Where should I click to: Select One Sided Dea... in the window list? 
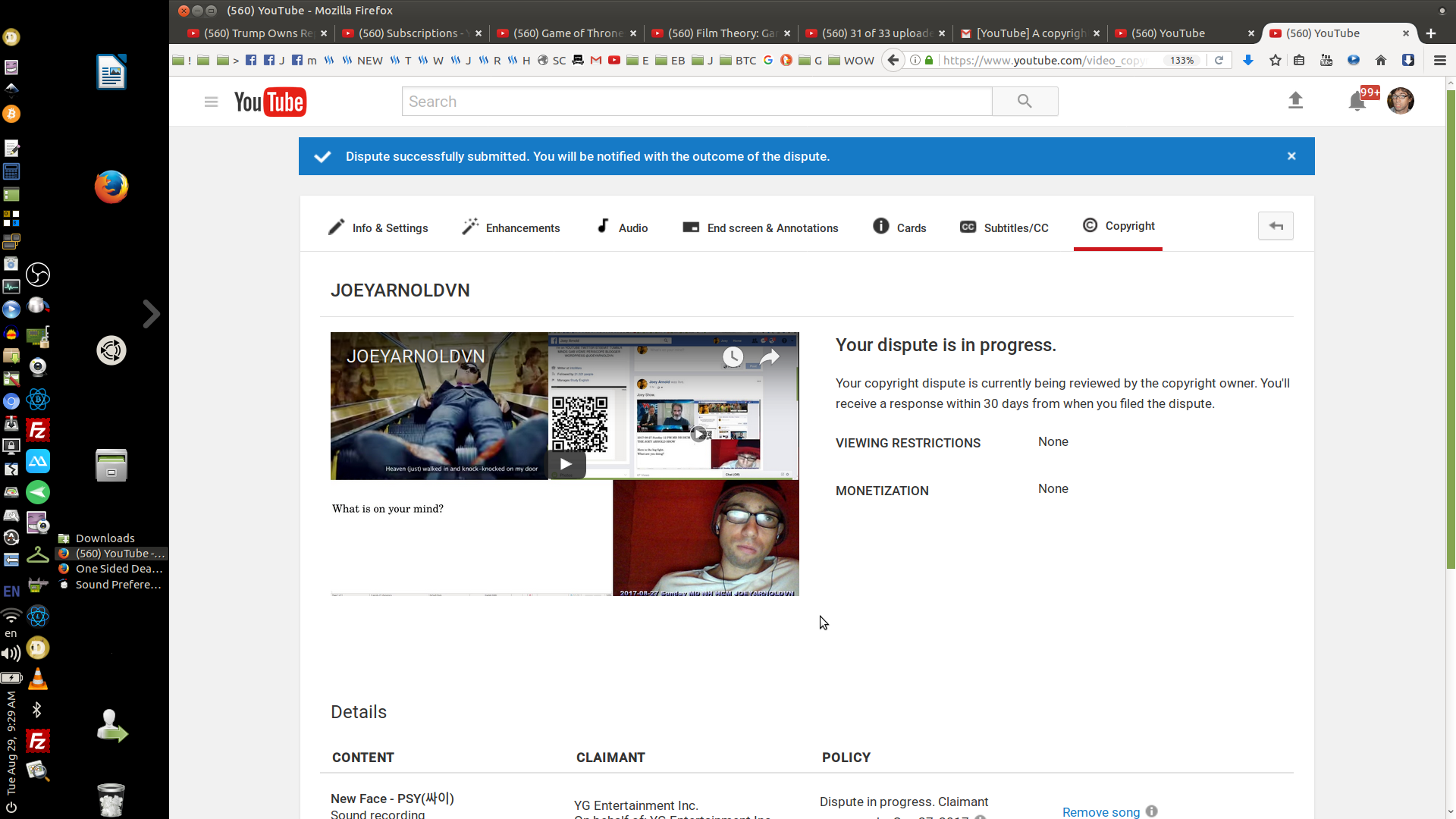[x=111, y=568]
